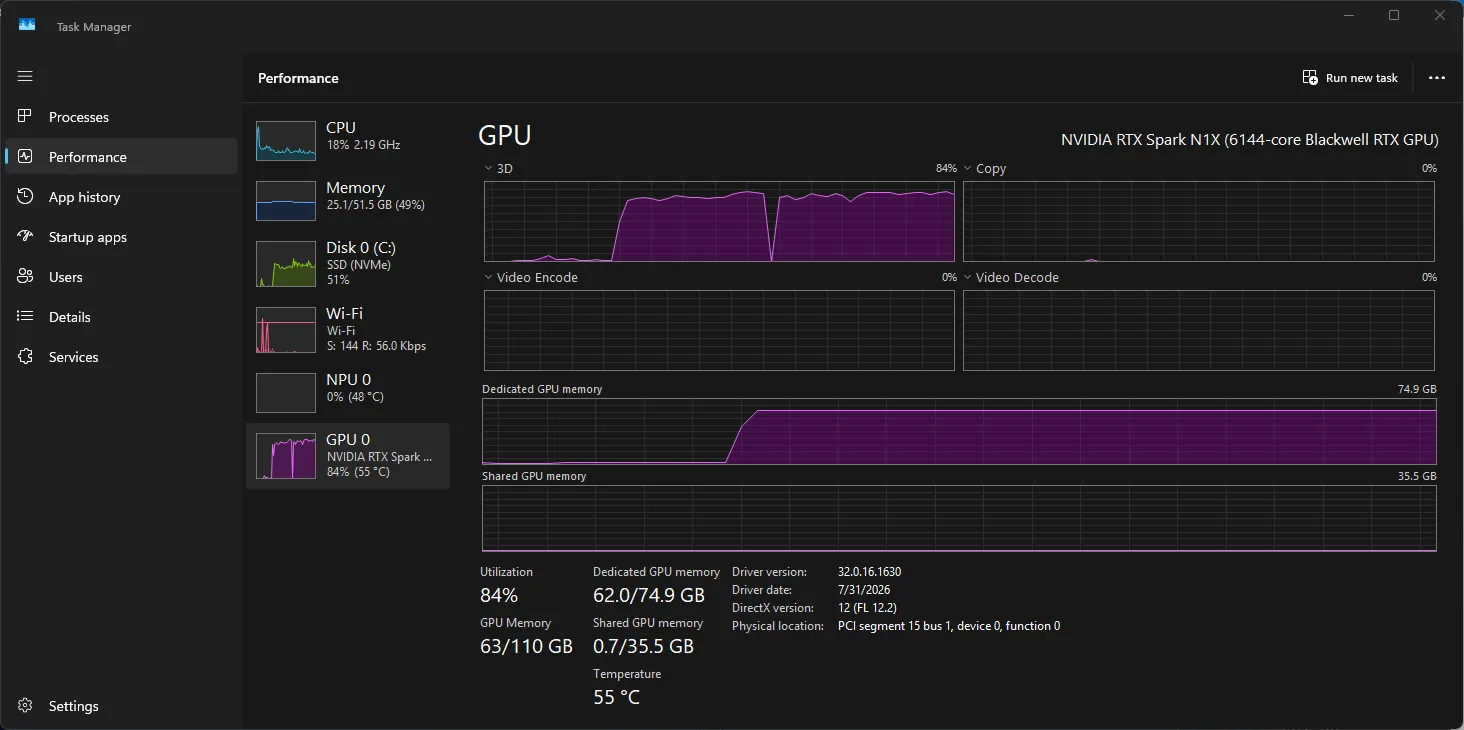The width and height of the screenshot is (1464, 730).
Task: Open the Details page label
Action: coord(70,317)
